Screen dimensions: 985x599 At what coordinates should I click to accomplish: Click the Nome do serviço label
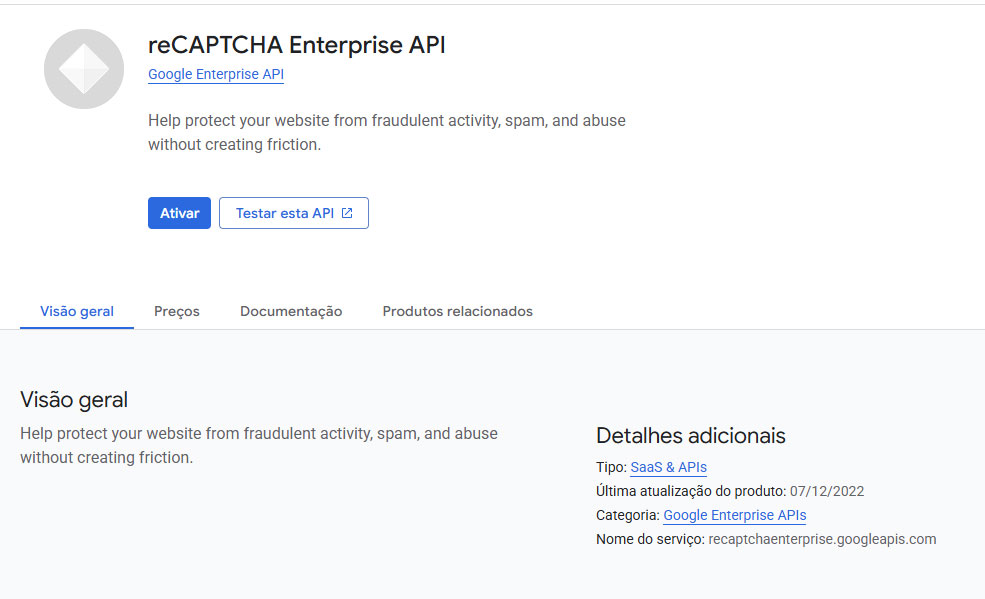coord(650,539)
